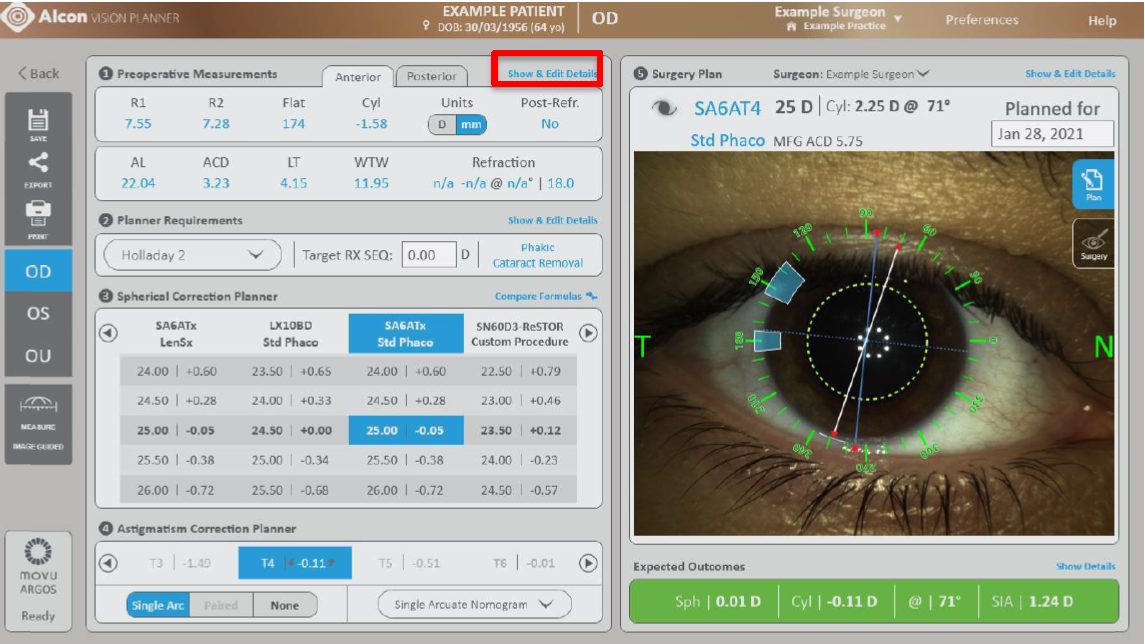The image size is (1145, 644).
Task: Open Example Surgeon account menu arrow
Action: click(898, 18)
